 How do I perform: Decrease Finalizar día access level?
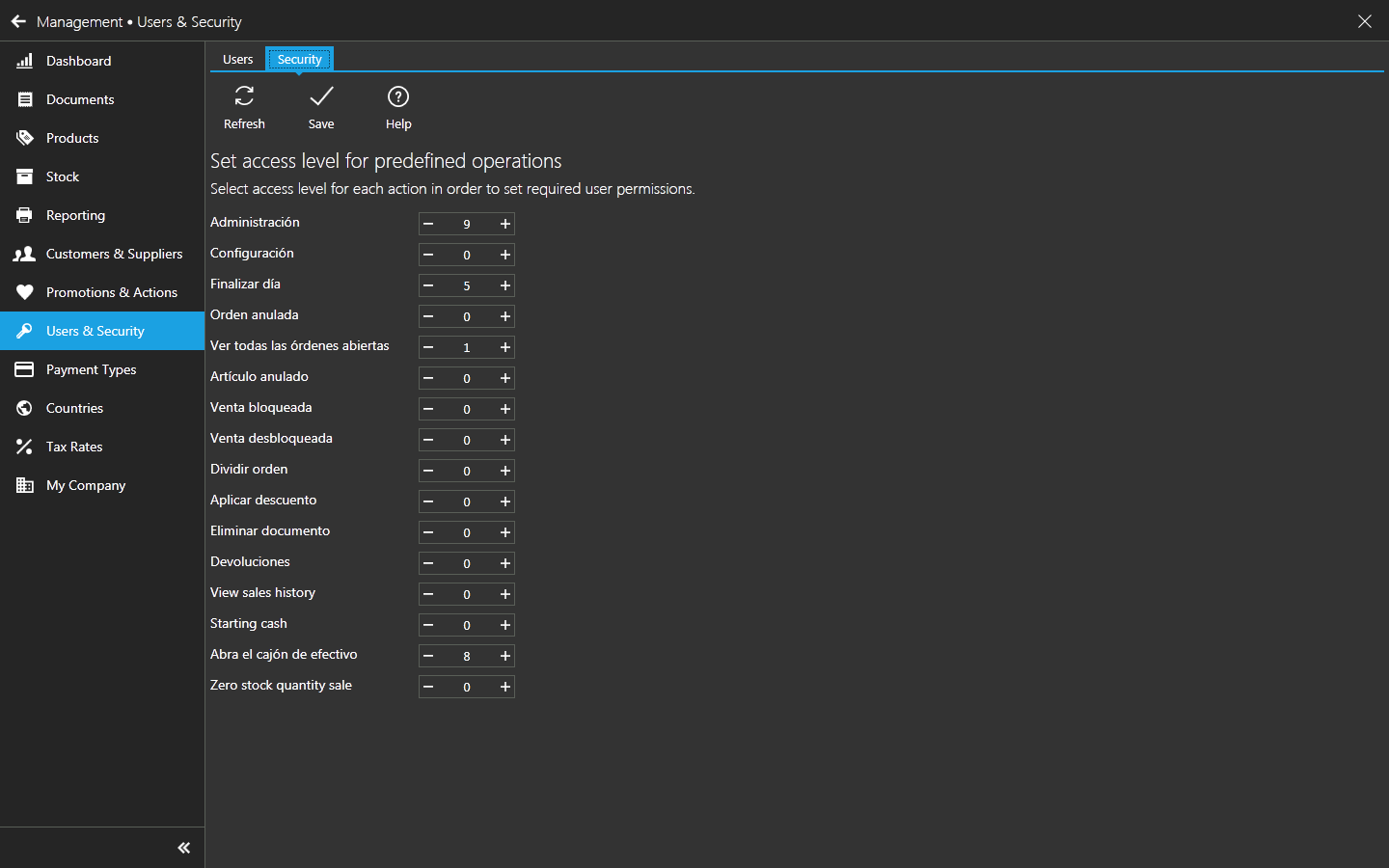[428, 285]
